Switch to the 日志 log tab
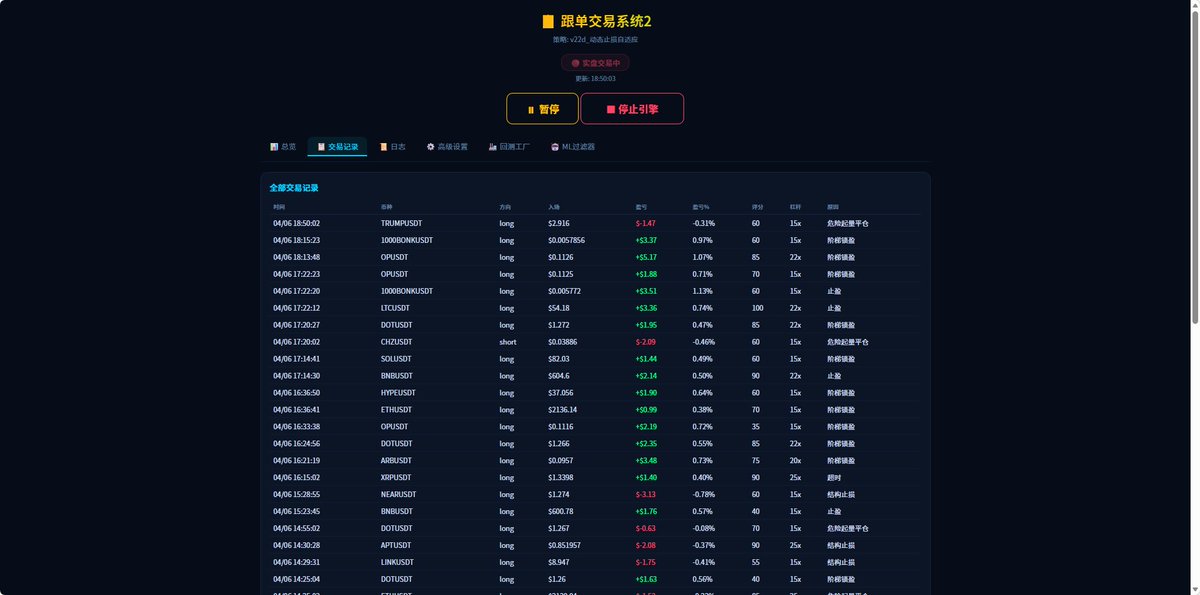1200x595 pixels. pyautogui.click(x=392, y=147)
